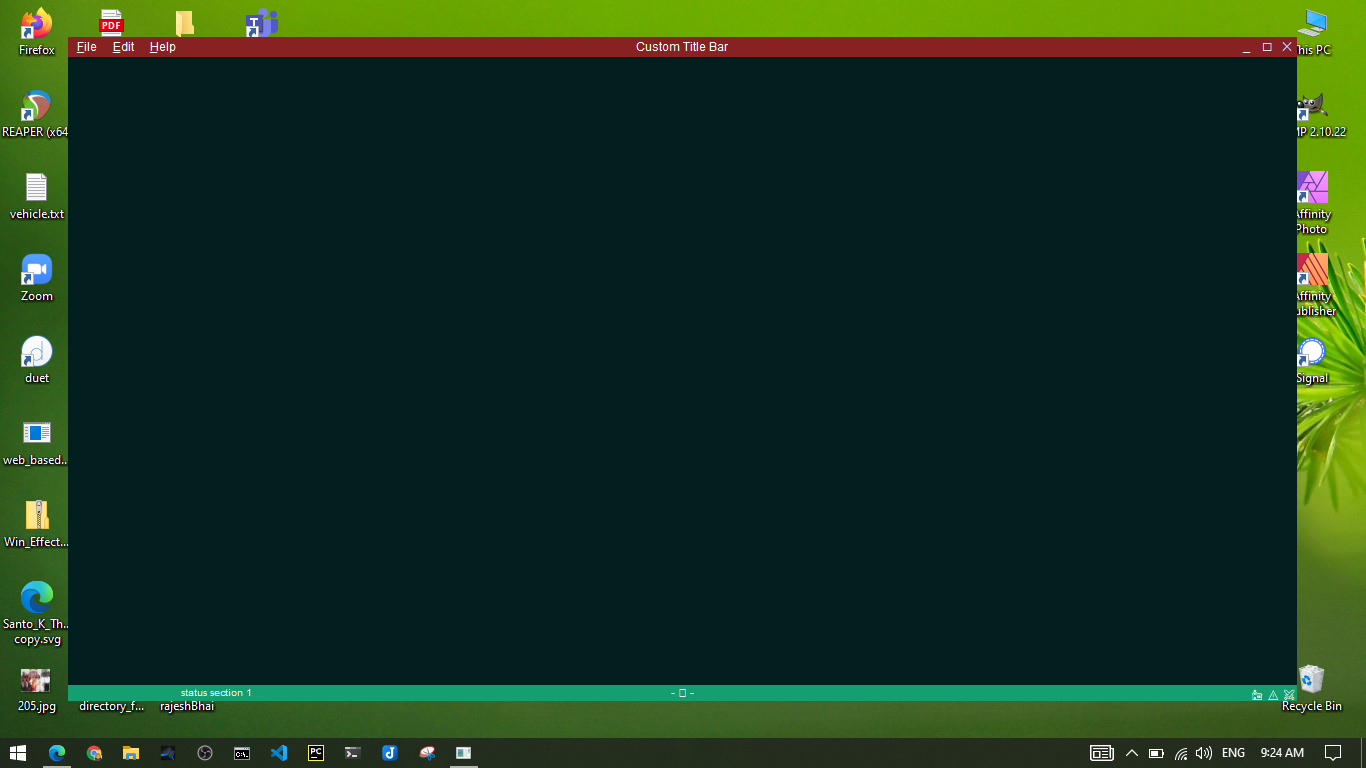Click the 205.jpg desktop thumbnail
This screenshot has width=1366, height=768.
click(x=36, y=680)
